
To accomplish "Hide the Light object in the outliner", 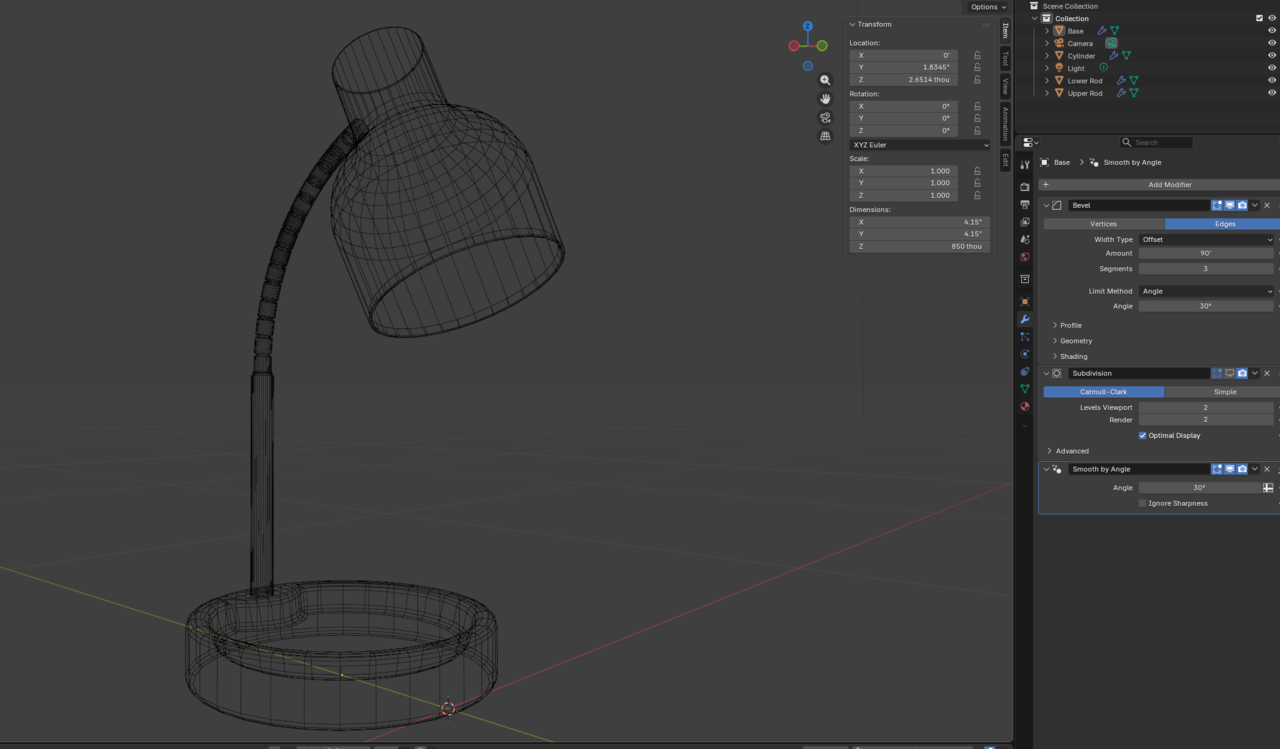I will pyautogui.click(x=1271, y=68).
